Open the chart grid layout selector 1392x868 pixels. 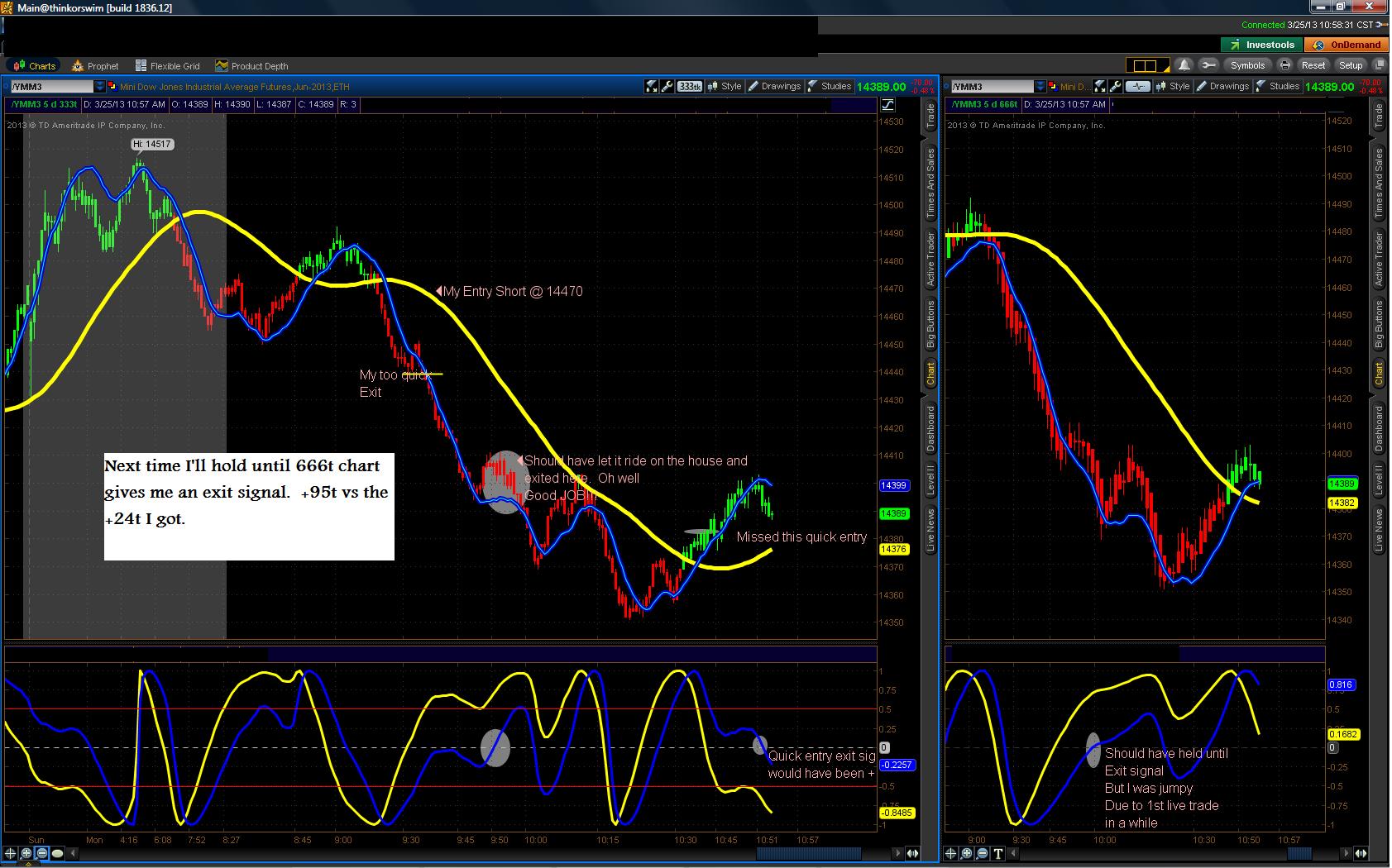click(x=1147, y=65)
